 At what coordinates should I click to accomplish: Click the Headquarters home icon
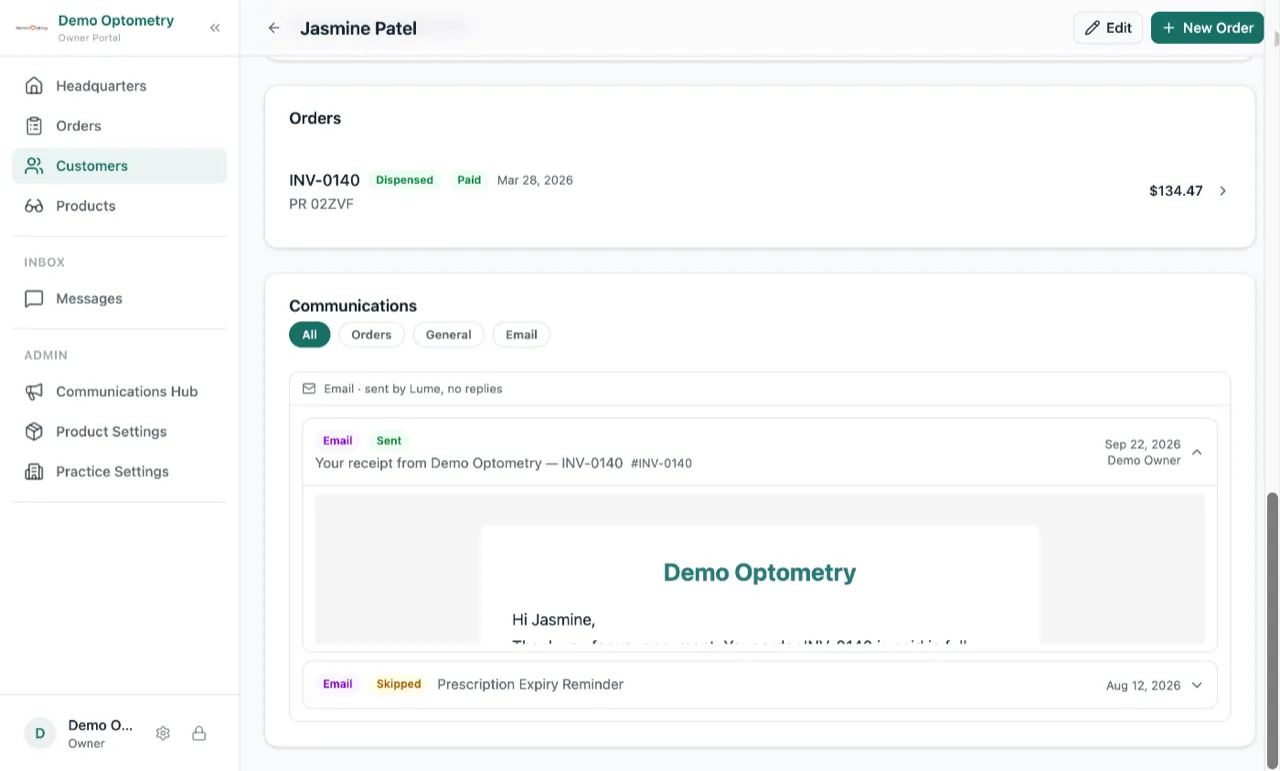(x=34, y=86)
